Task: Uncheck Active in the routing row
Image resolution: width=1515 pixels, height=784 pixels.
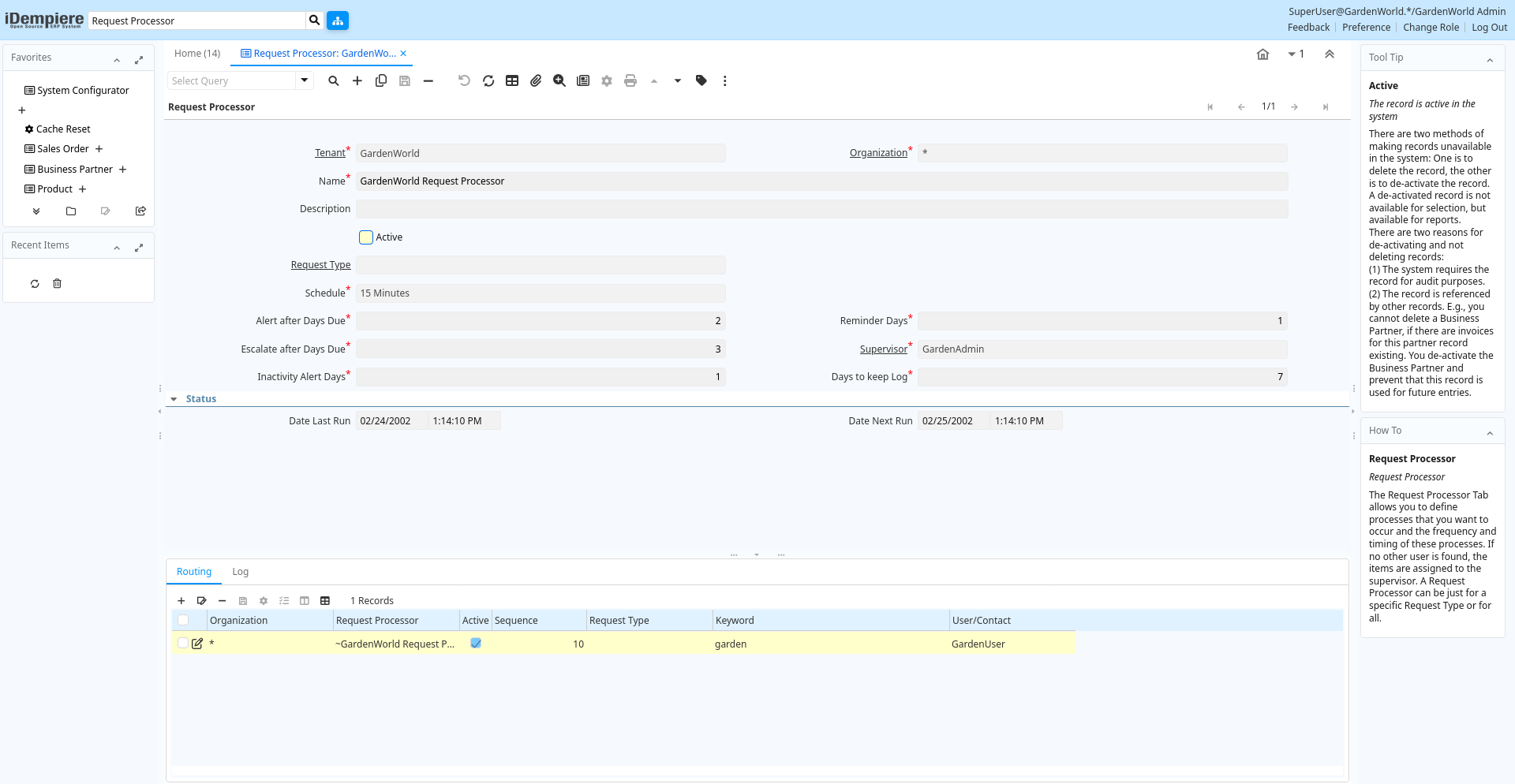Action: (476, 644)
